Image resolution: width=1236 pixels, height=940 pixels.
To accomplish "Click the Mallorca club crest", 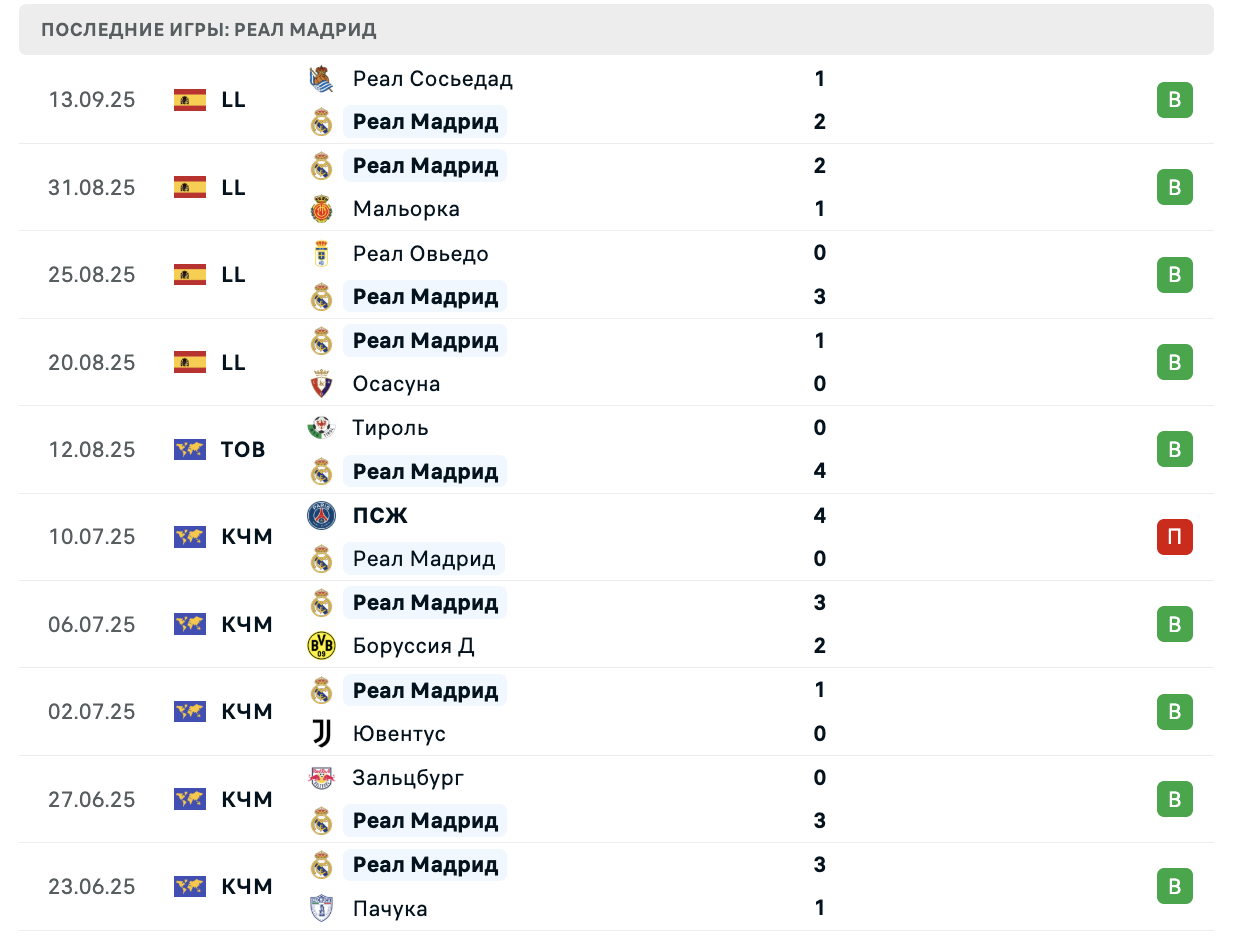I will pos(321,209).
